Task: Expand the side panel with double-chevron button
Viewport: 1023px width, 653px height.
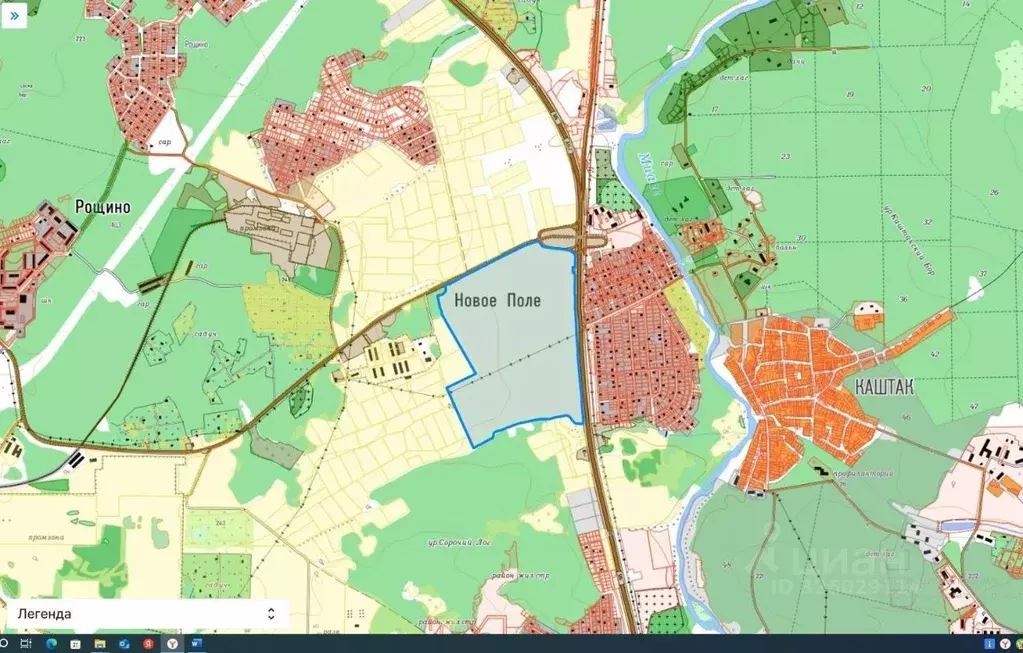Action: 14,17
